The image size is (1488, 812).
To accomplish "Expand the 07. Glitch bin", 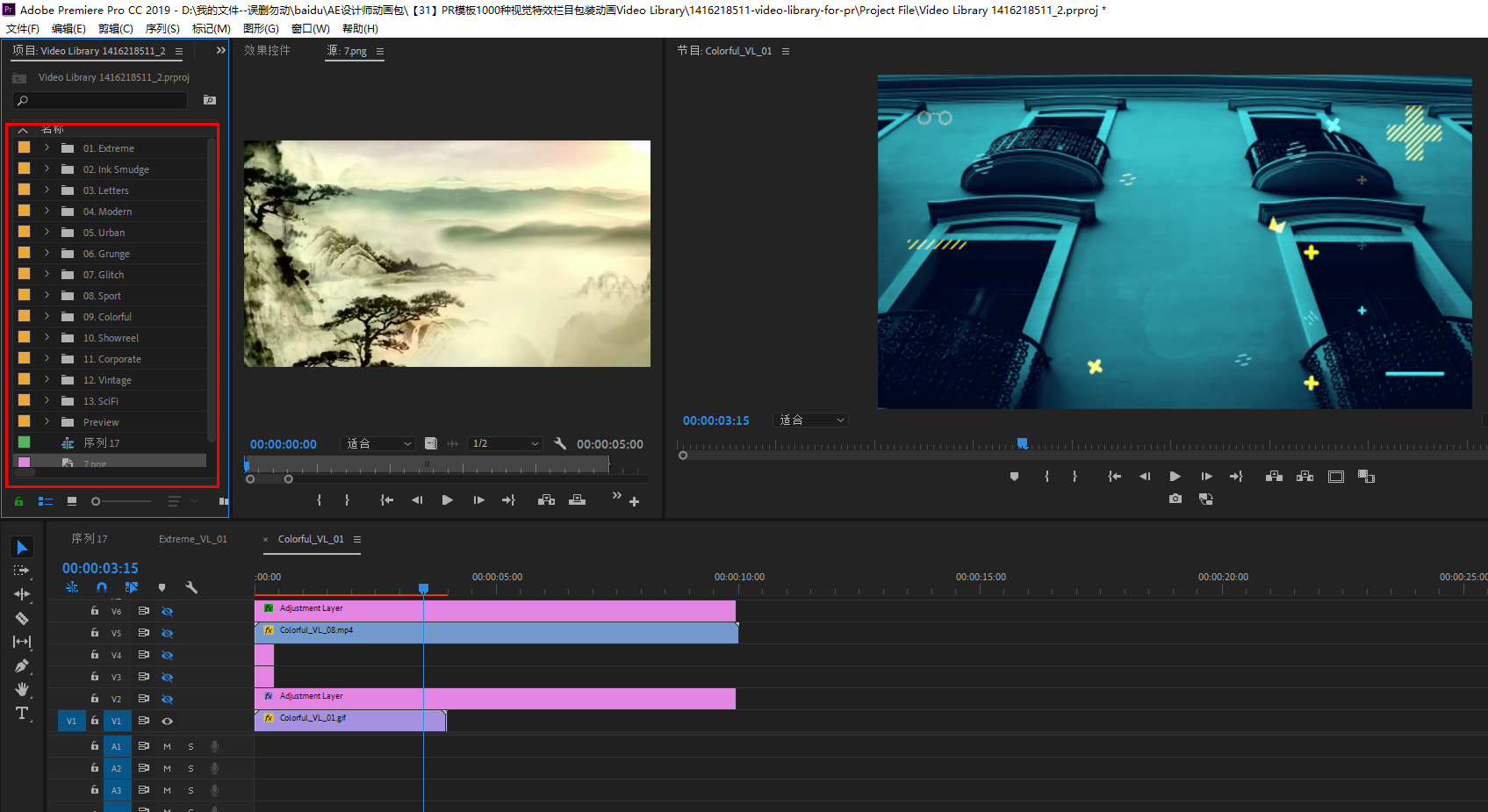I will tap(47, 274).
